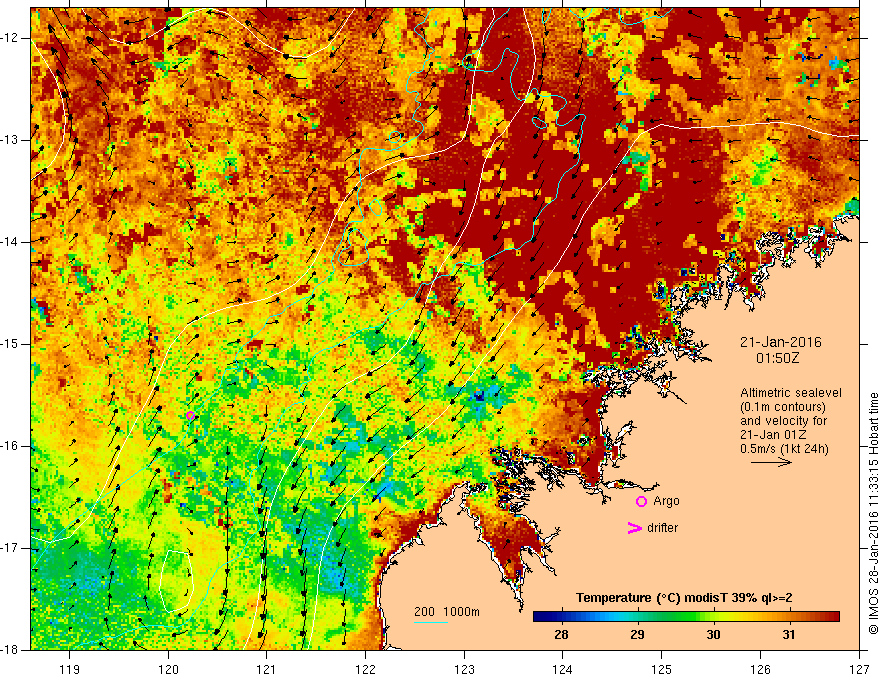Click the '01:50Z' time label
This screenshot has width=880, height=680.
(777, 358)
